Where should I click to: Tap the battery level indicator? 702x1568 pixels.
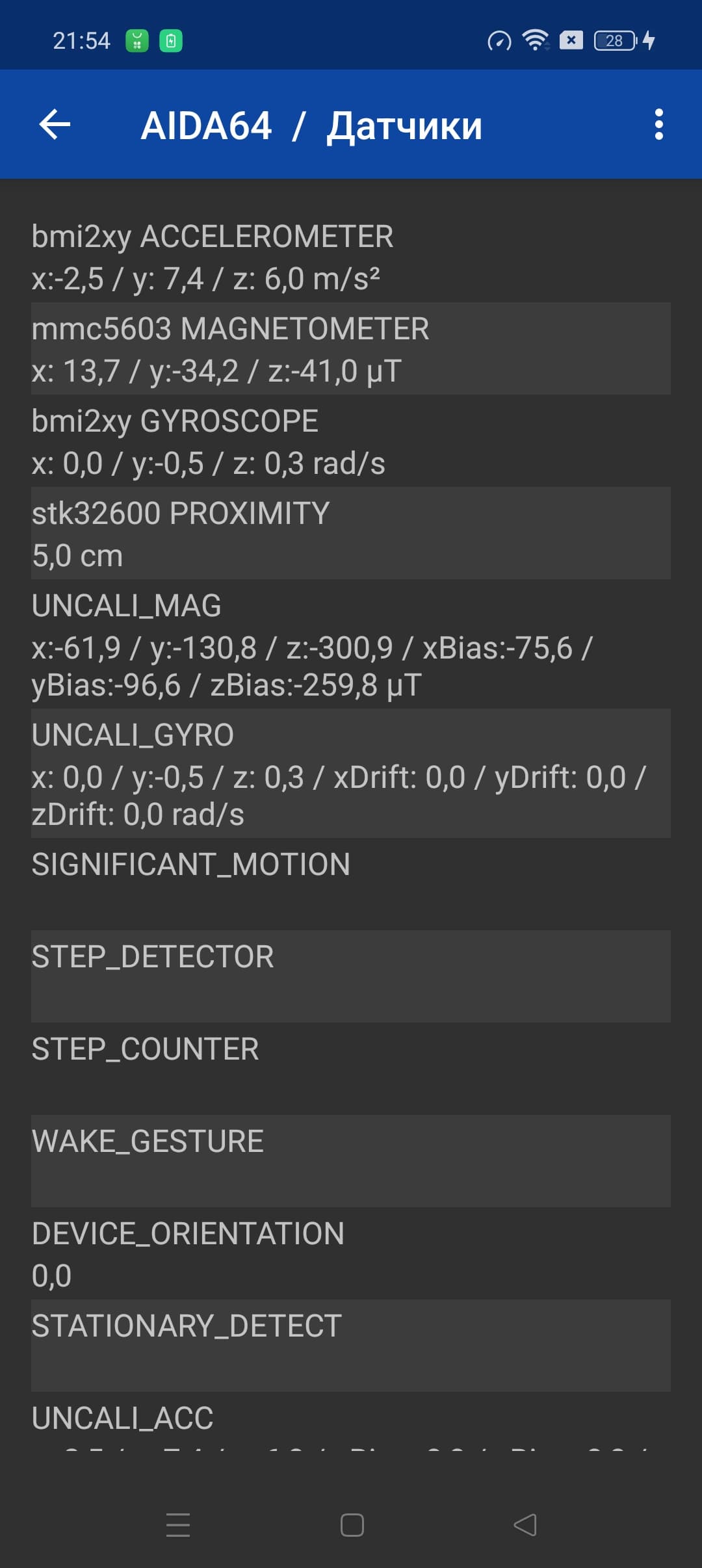pos(615,40)
